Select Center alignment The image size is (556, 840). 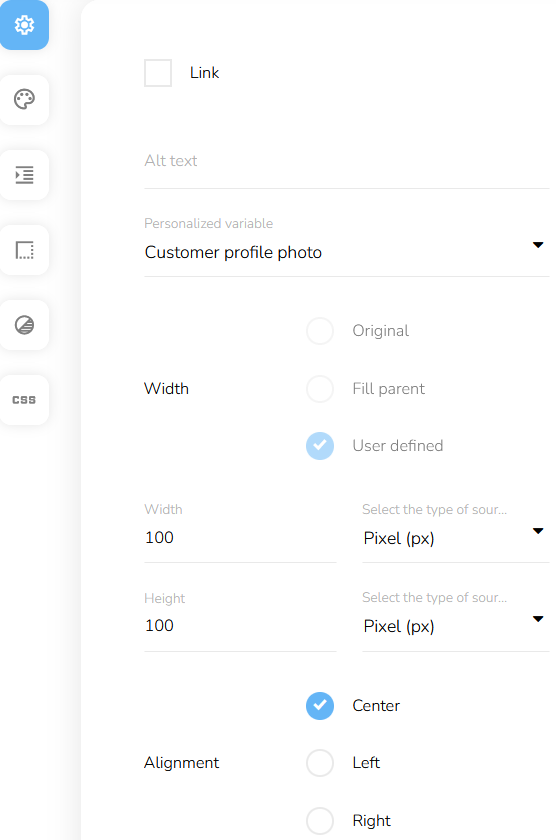coord(320,706)
